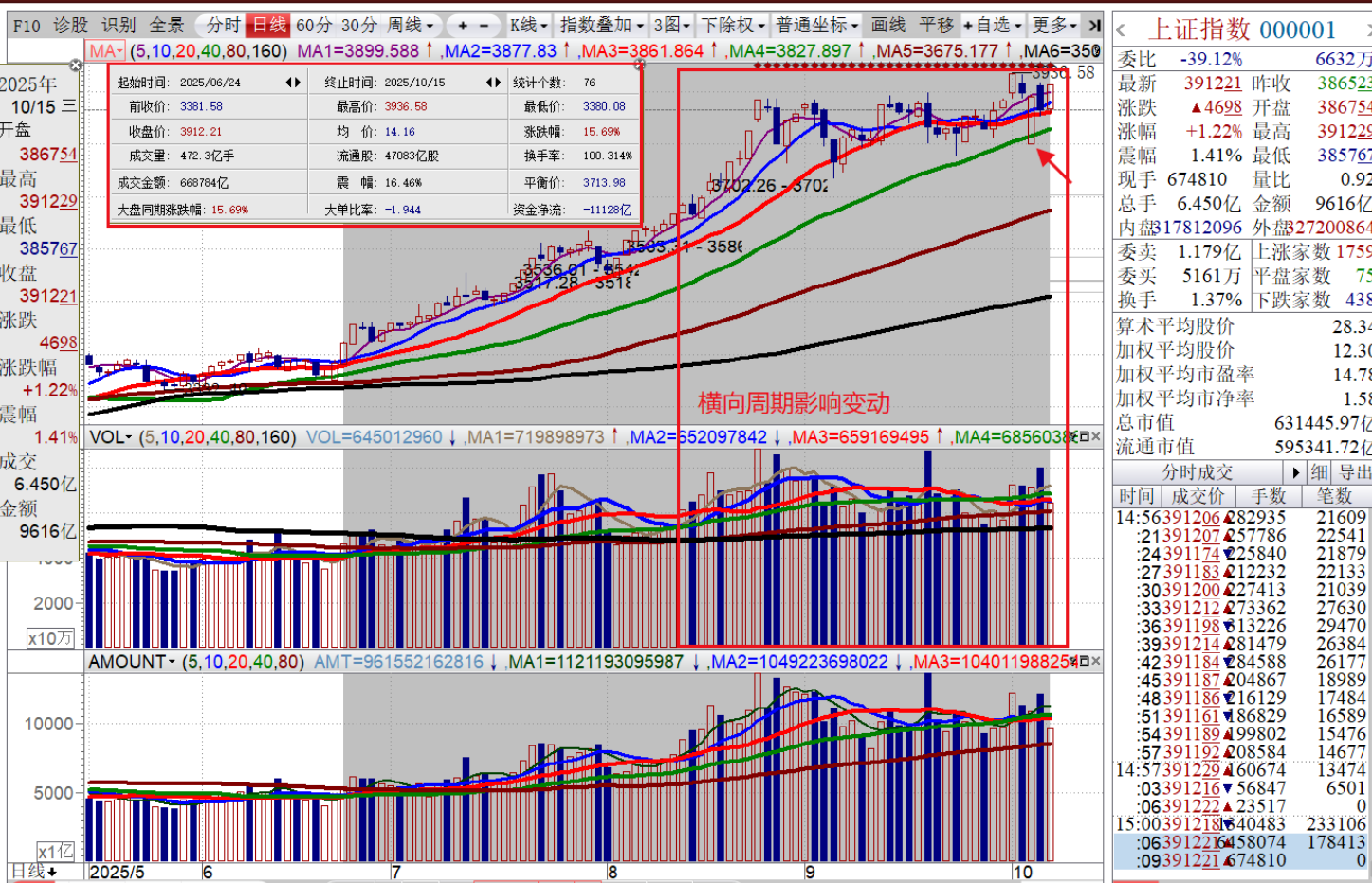Step the start date with its arrows

(293, 83)
